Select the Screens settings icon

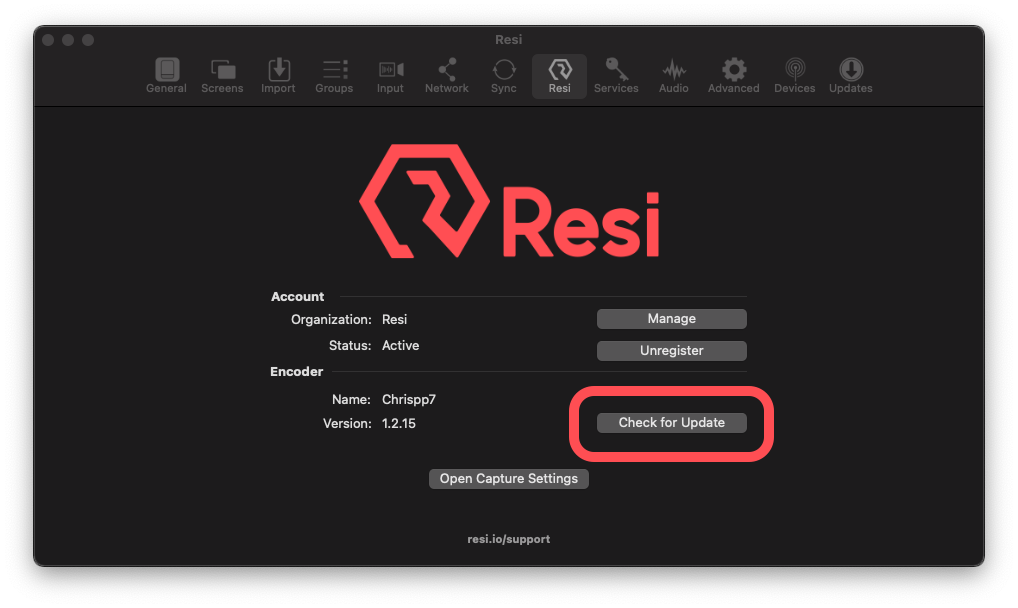tap(222, 75)
